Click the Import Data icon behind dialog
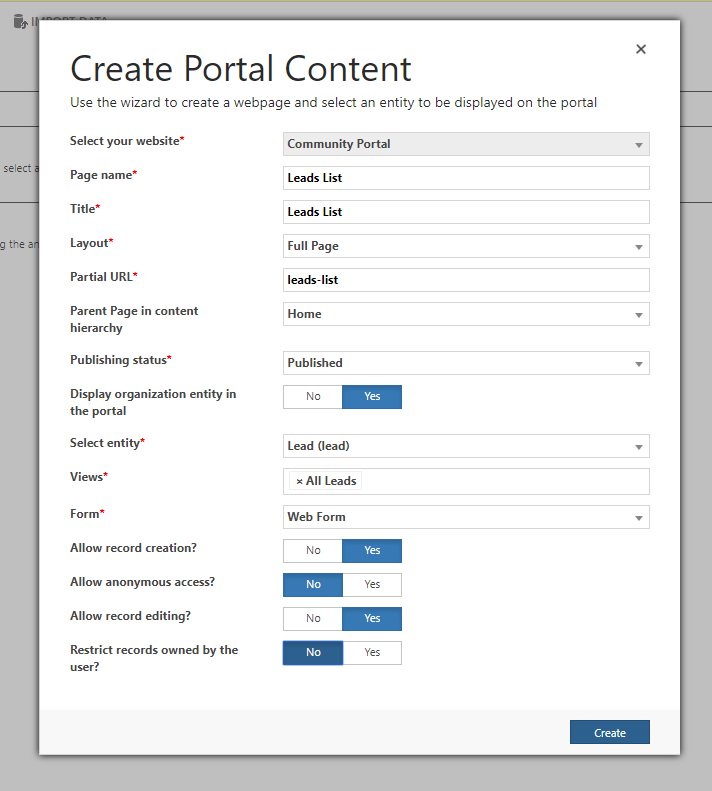This screenshot has height=791, width=712. 20,21
